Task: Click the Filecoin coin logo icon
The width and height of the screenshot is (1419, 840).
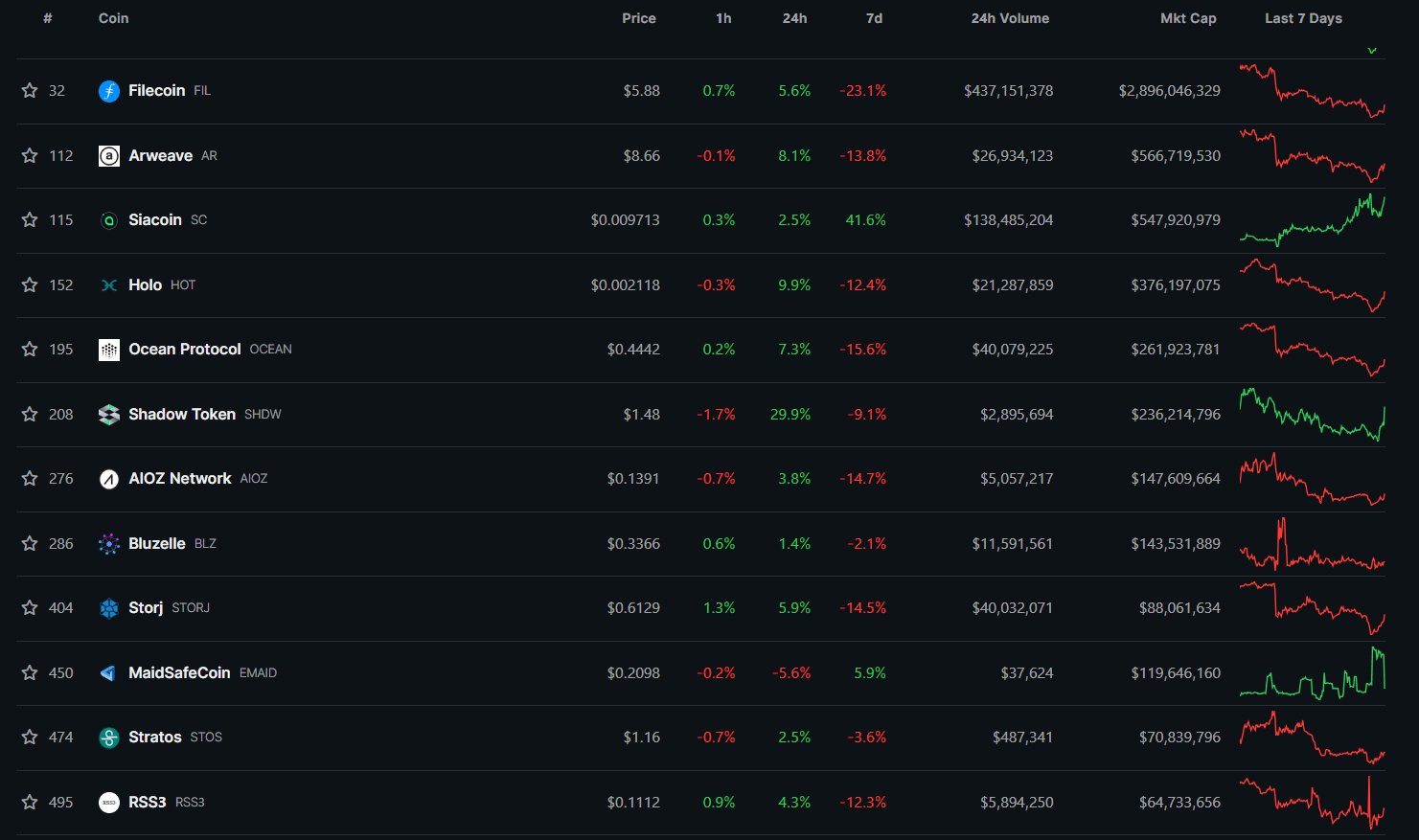Action: click(x=109, y=91)
